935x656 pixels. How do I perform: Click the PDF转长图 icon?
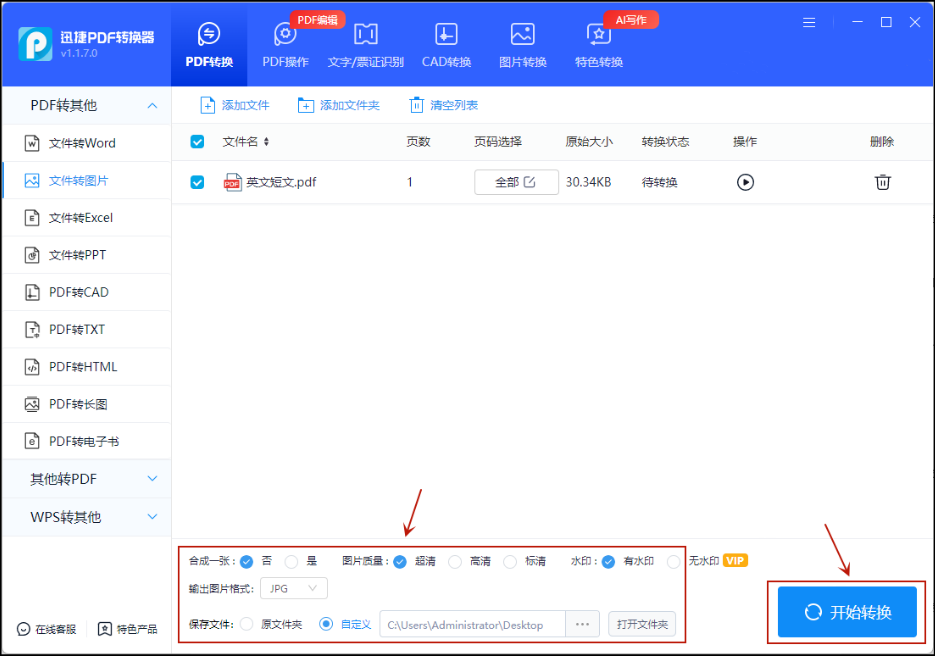[32, 404]
